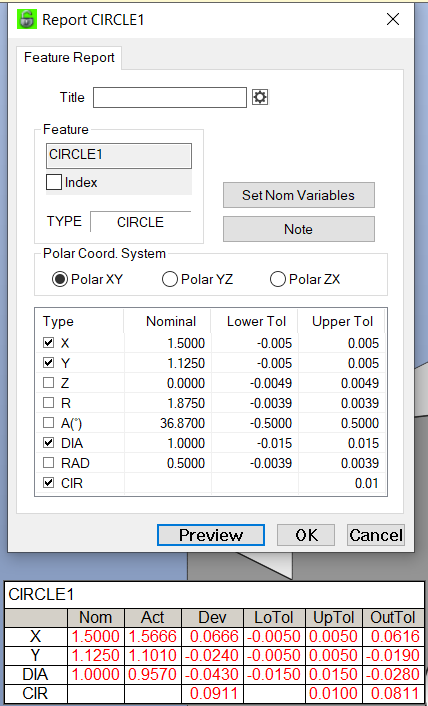The width and height of the screenshot is (428, 706).
Task: Click the Lower Tol column header
Action: point(254,321)
